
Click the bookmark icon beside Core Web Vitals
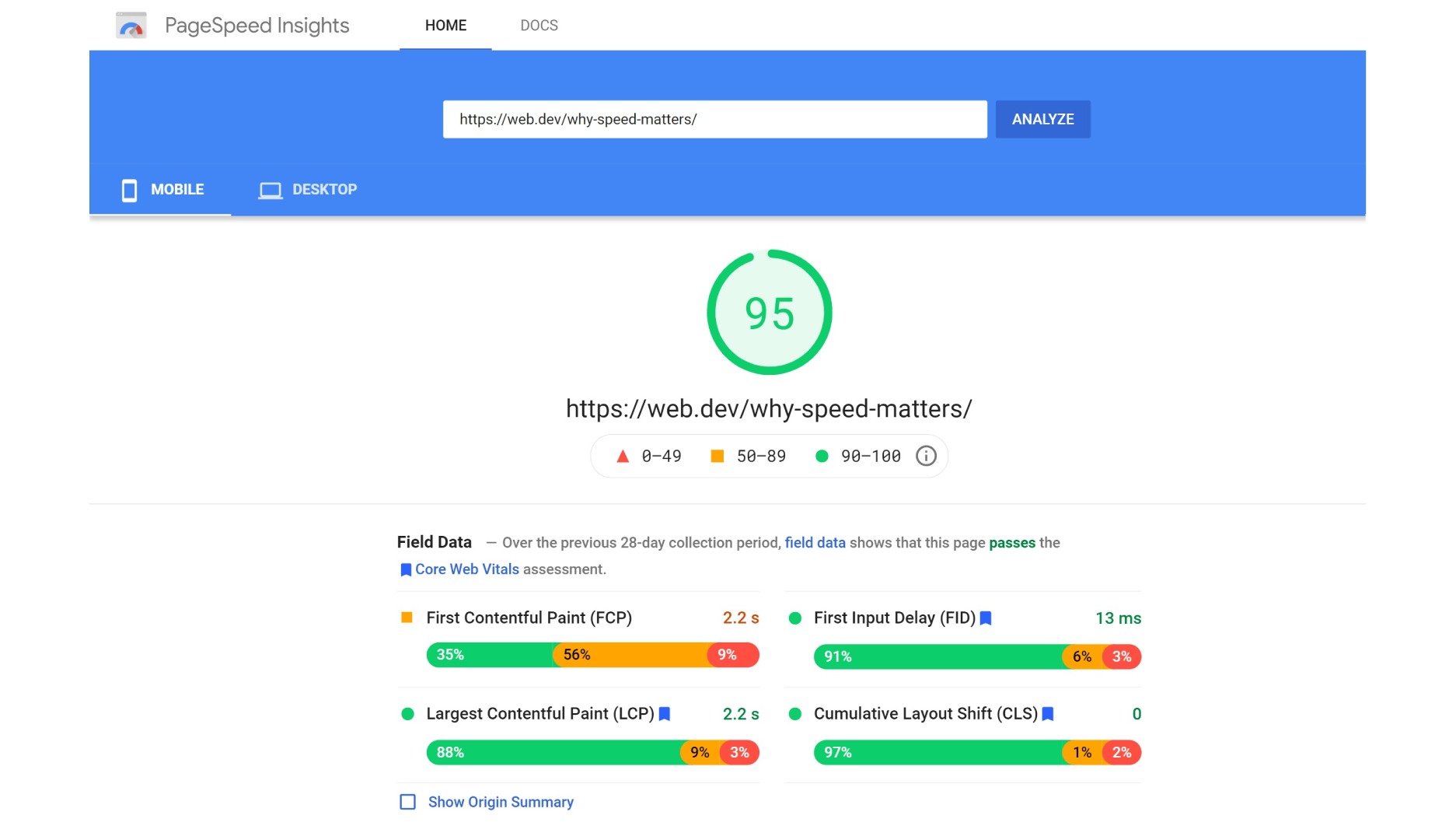pyautogui.click(x=406, y=569)
